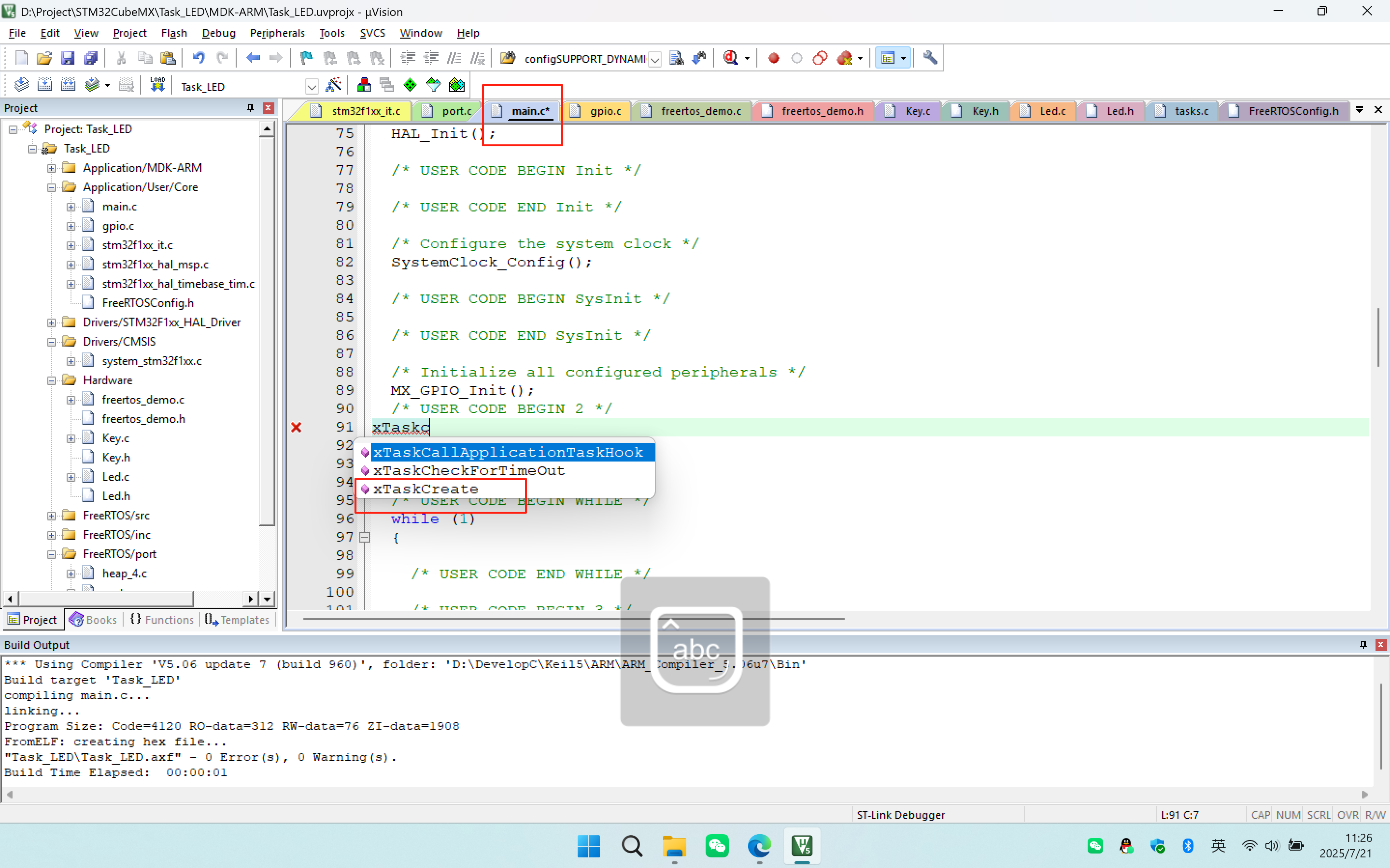The width and height of the screenshot is (1390, 868).
Task: Click the Find in Files toolbar icon
Action: (508, 57)
